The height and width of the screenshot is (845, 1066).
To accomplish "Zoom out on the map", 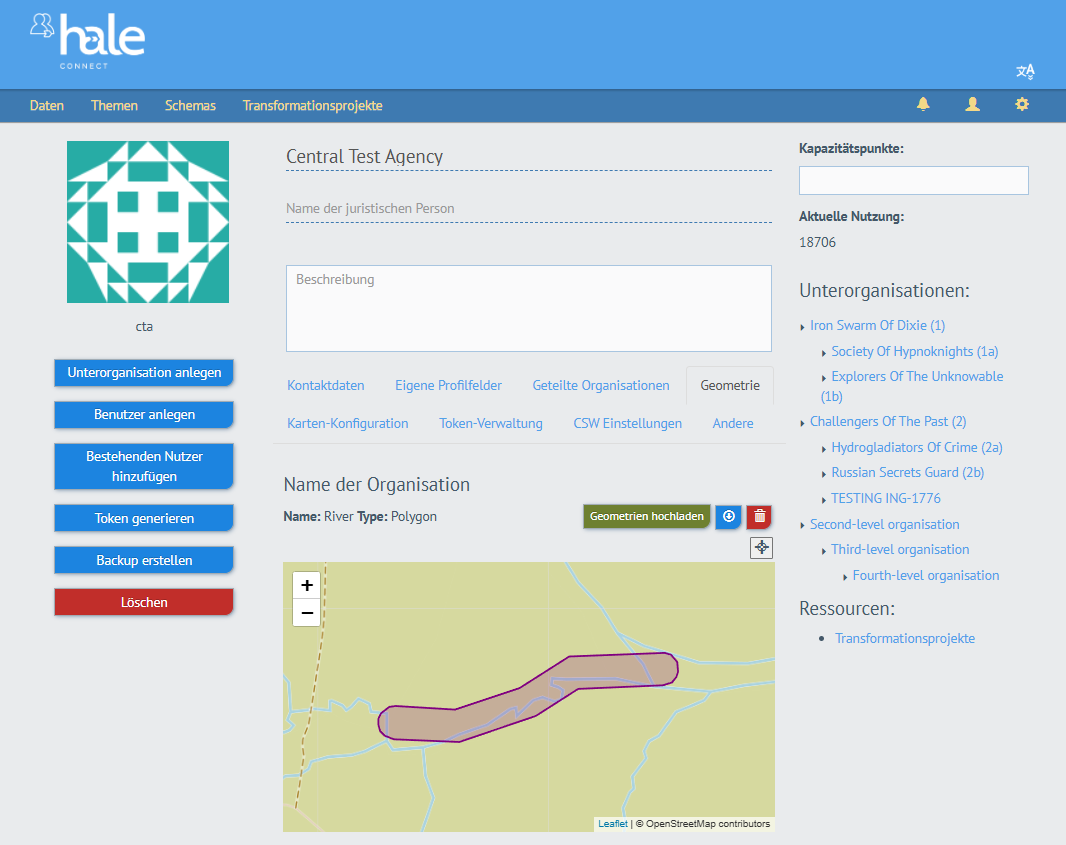I will (x=307, y=612).
